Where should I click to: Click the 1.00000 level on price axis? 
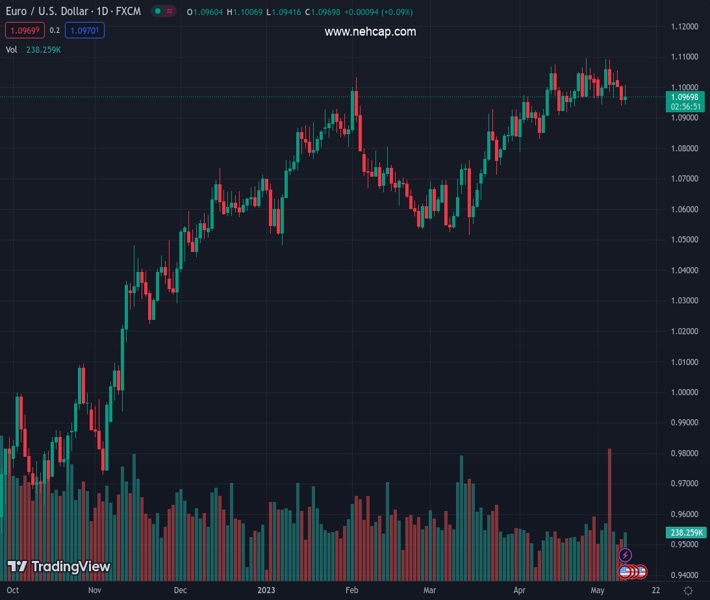tap(685, 392)
